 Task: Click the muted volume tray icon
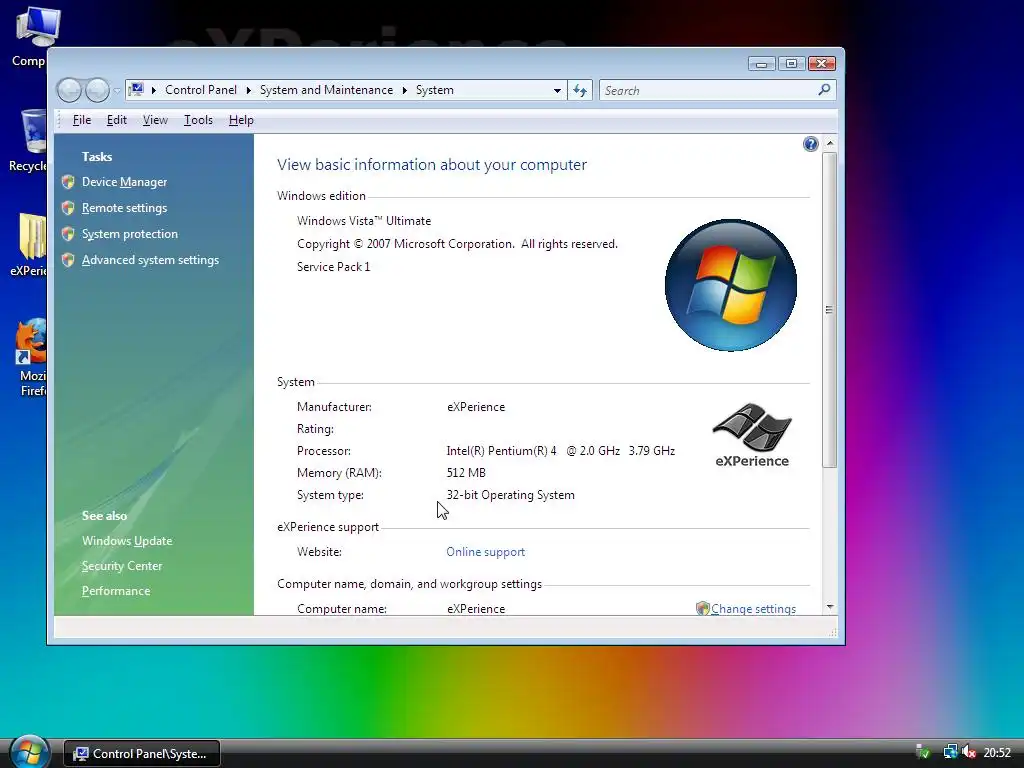[968, 753]
